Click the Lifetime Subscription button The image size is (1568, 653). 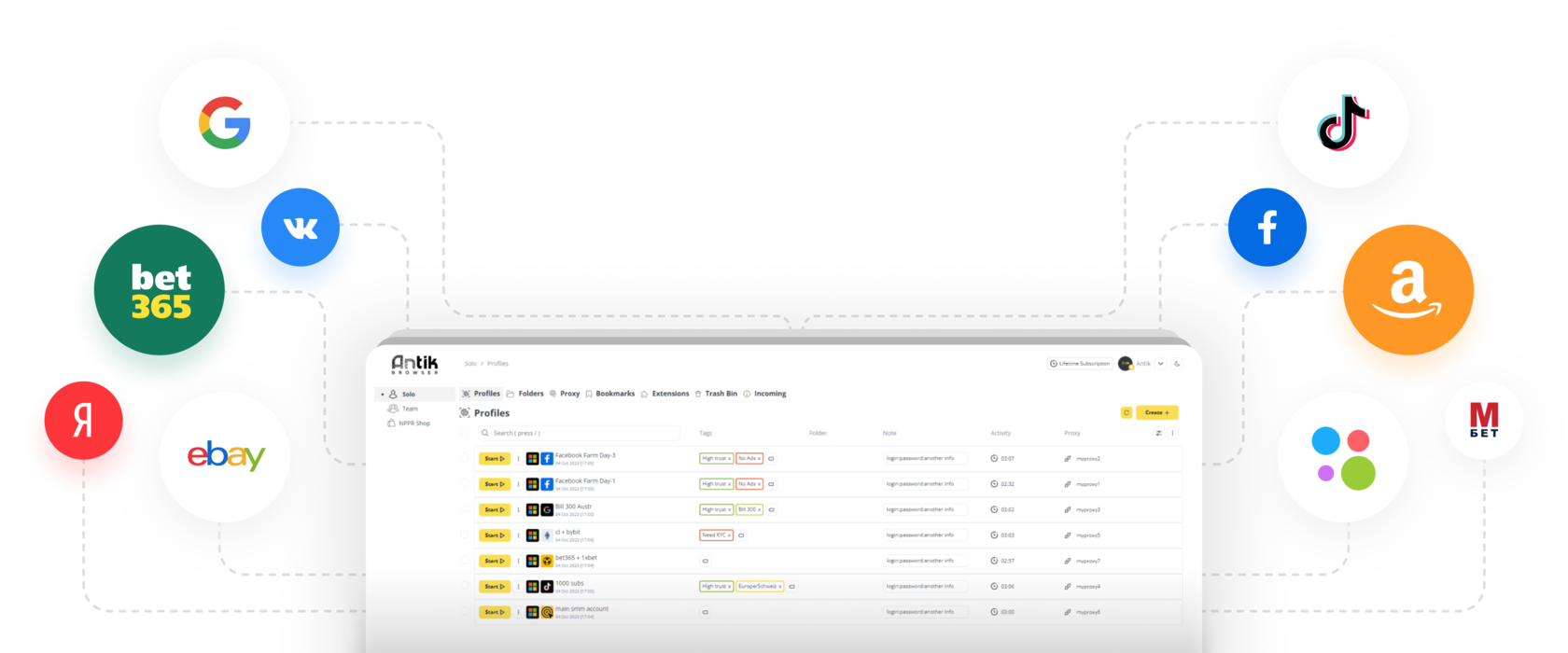tap(1080, 364)
